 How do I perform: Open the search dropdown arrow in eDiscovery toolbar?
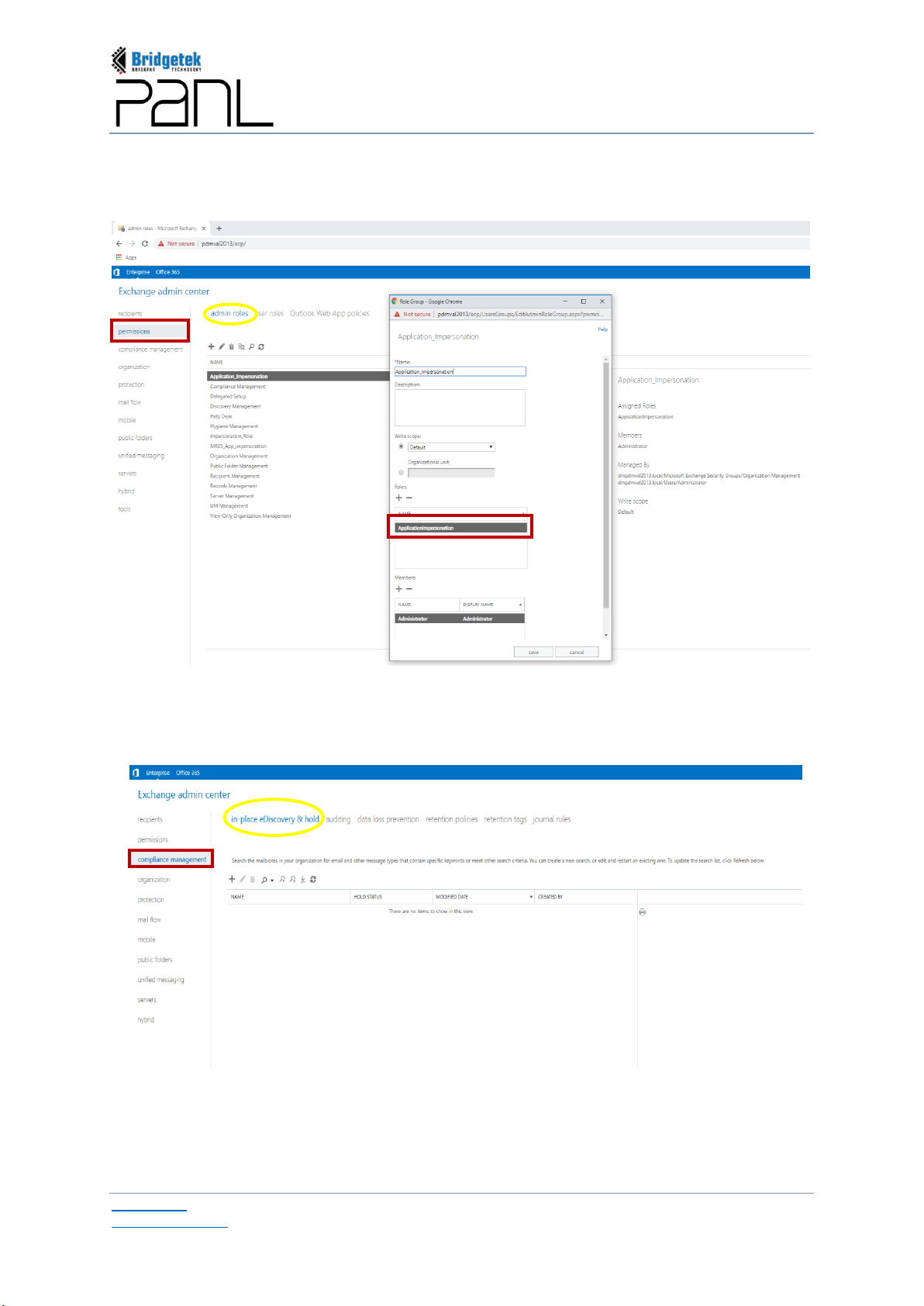[x=272, y=880]
